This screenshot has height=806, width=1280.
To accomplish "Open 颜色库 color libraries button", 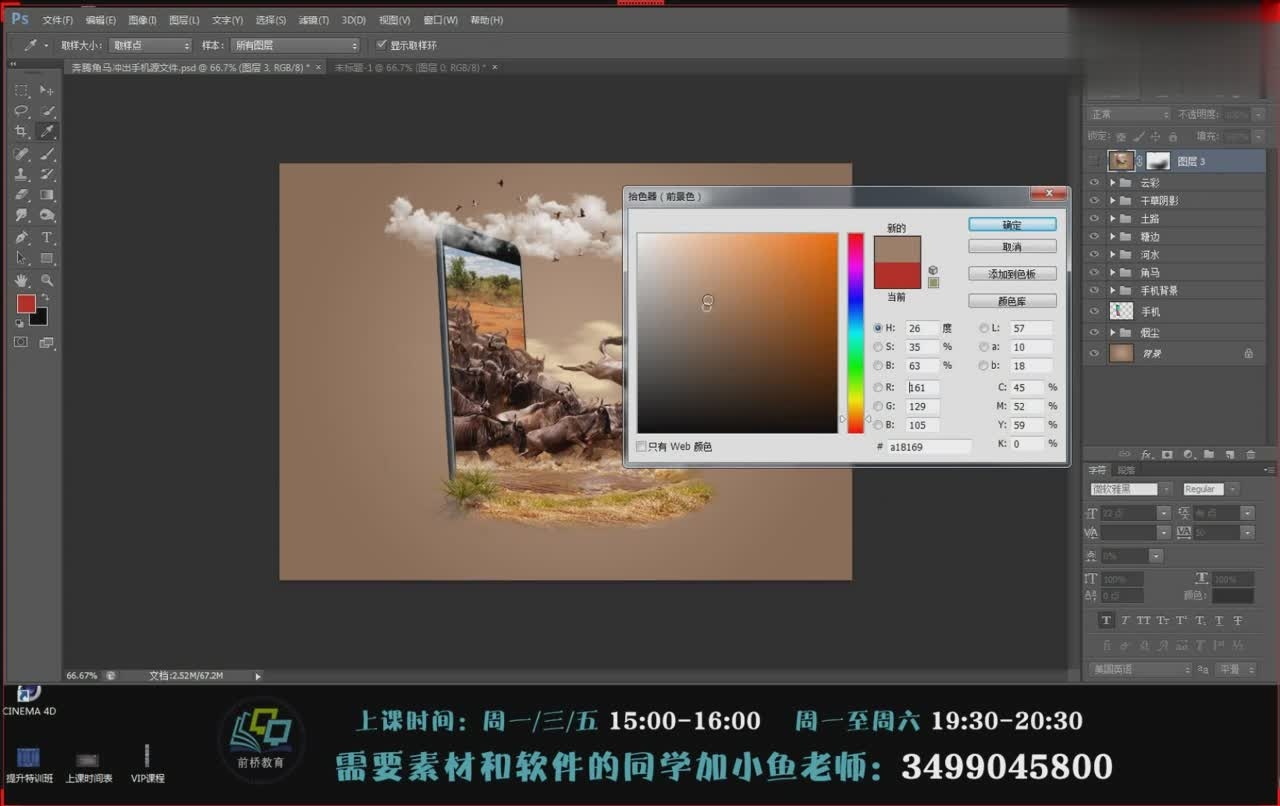I will click(x=1012, y=301).
